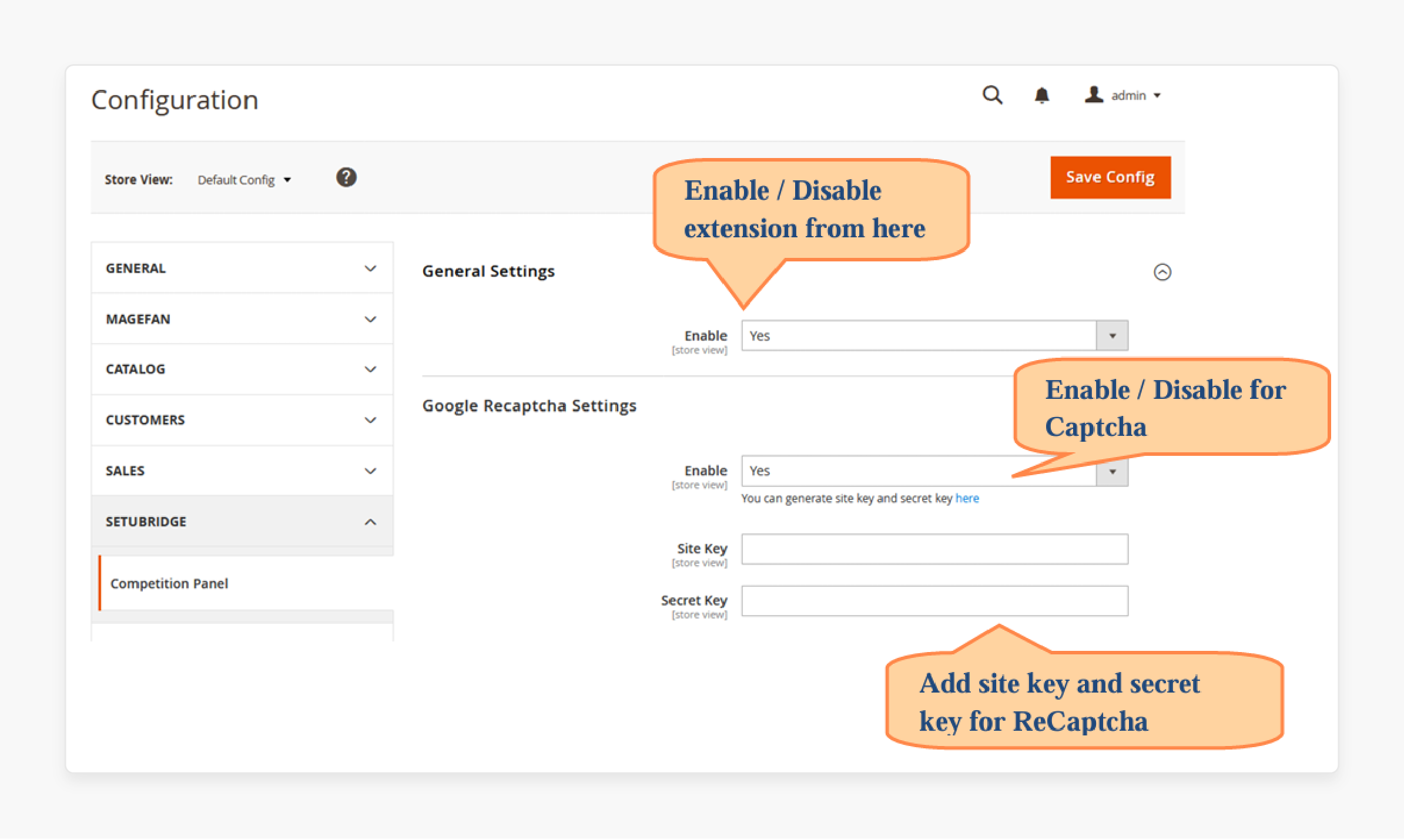Open Google Recaptcha Enable dropdown
The image size is (1404, 840).
point(934,471)
